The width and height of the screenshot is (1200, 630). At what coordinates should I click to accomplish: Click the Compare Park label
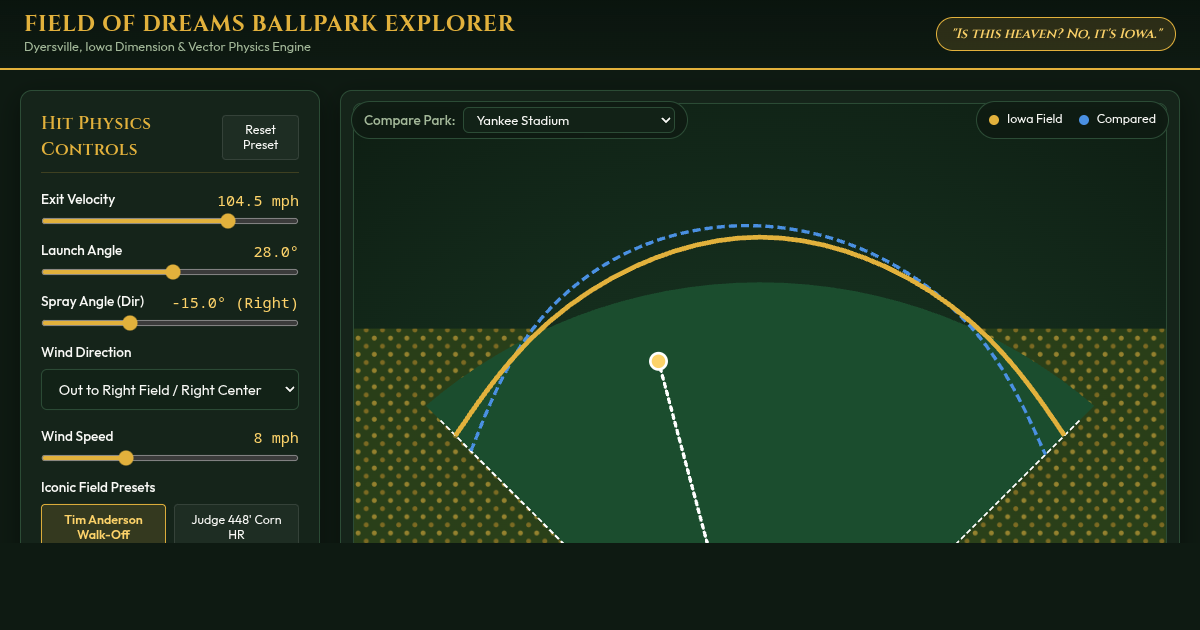[410, 120]
